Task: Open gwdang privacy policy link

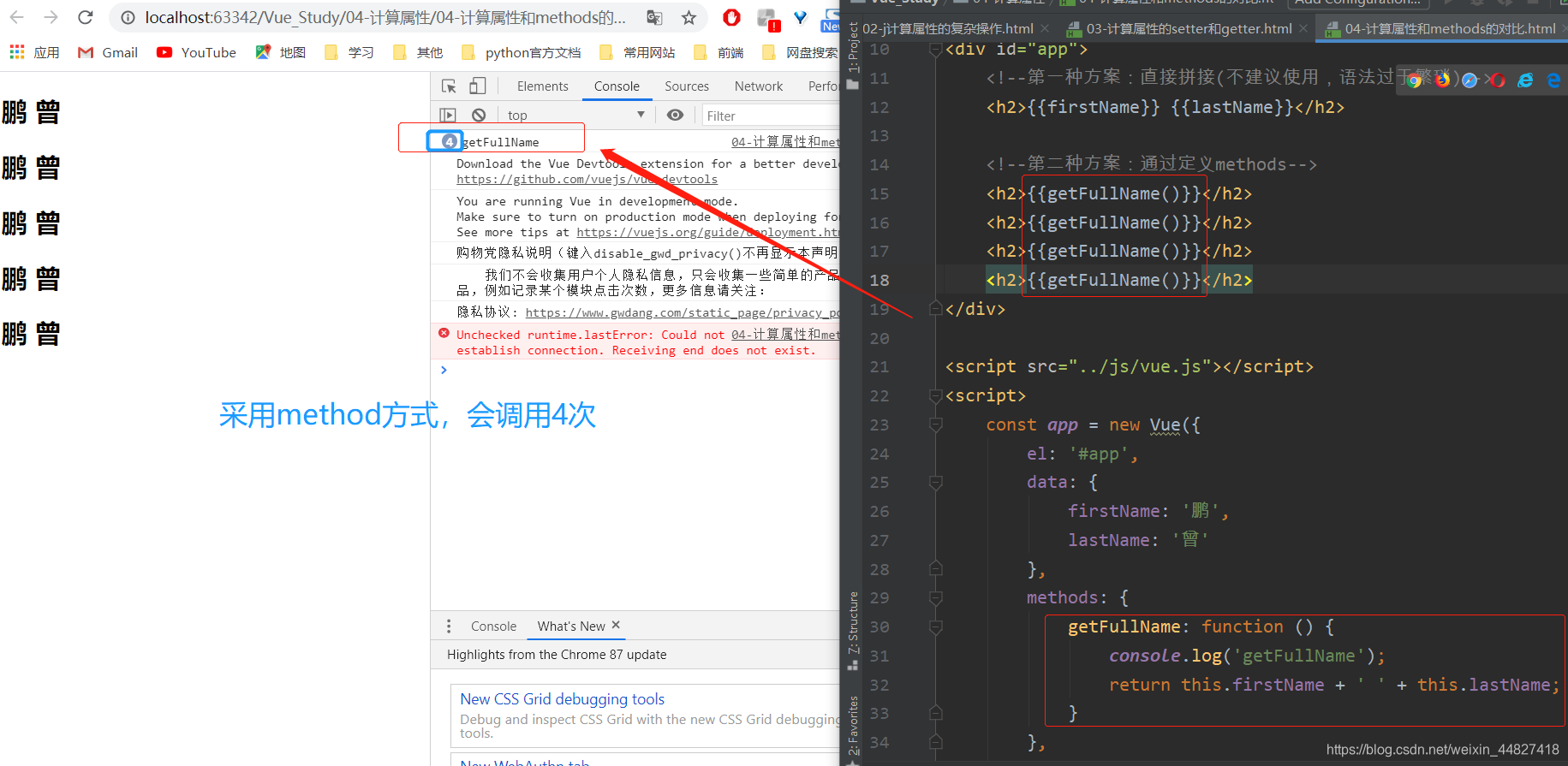Action: pyautogui.click(x=682, y=313)
